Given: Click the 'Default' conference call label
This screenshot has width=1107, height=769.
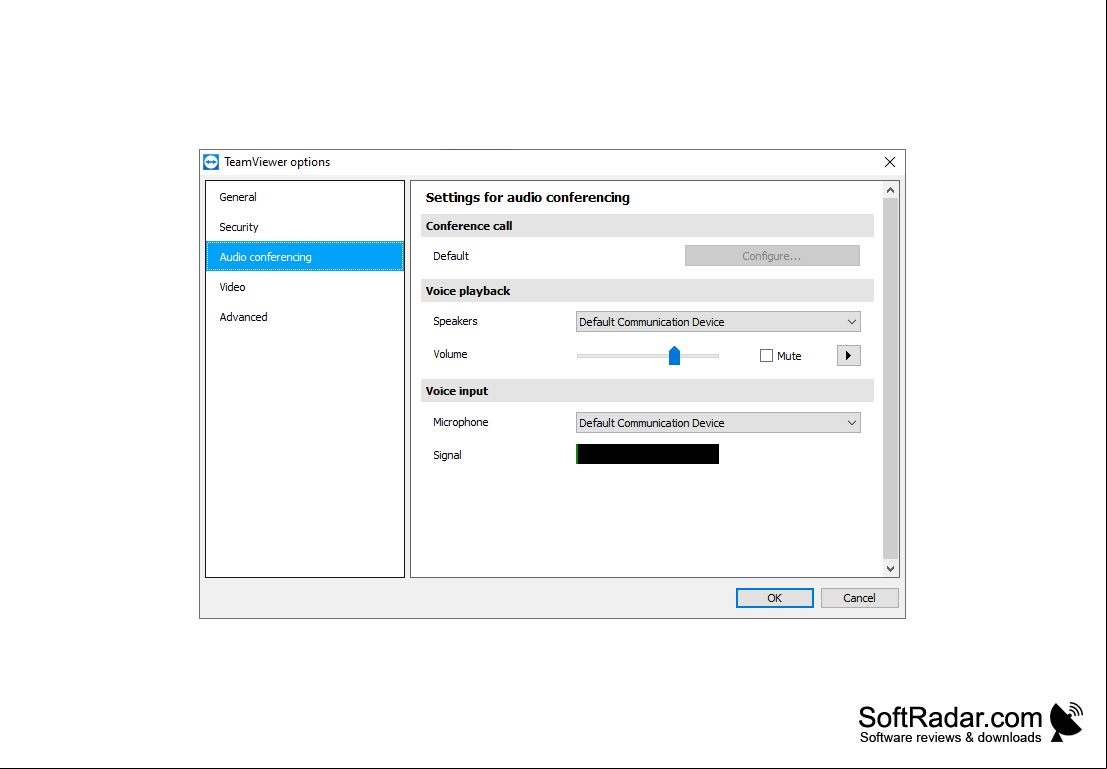Looking at the screenshot, I should pos(451,256).
